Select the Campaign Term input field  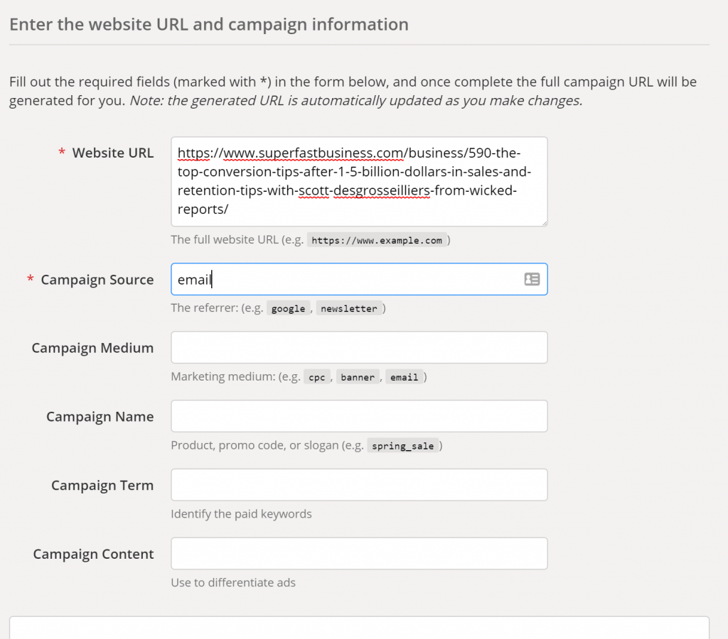point(359,485)
